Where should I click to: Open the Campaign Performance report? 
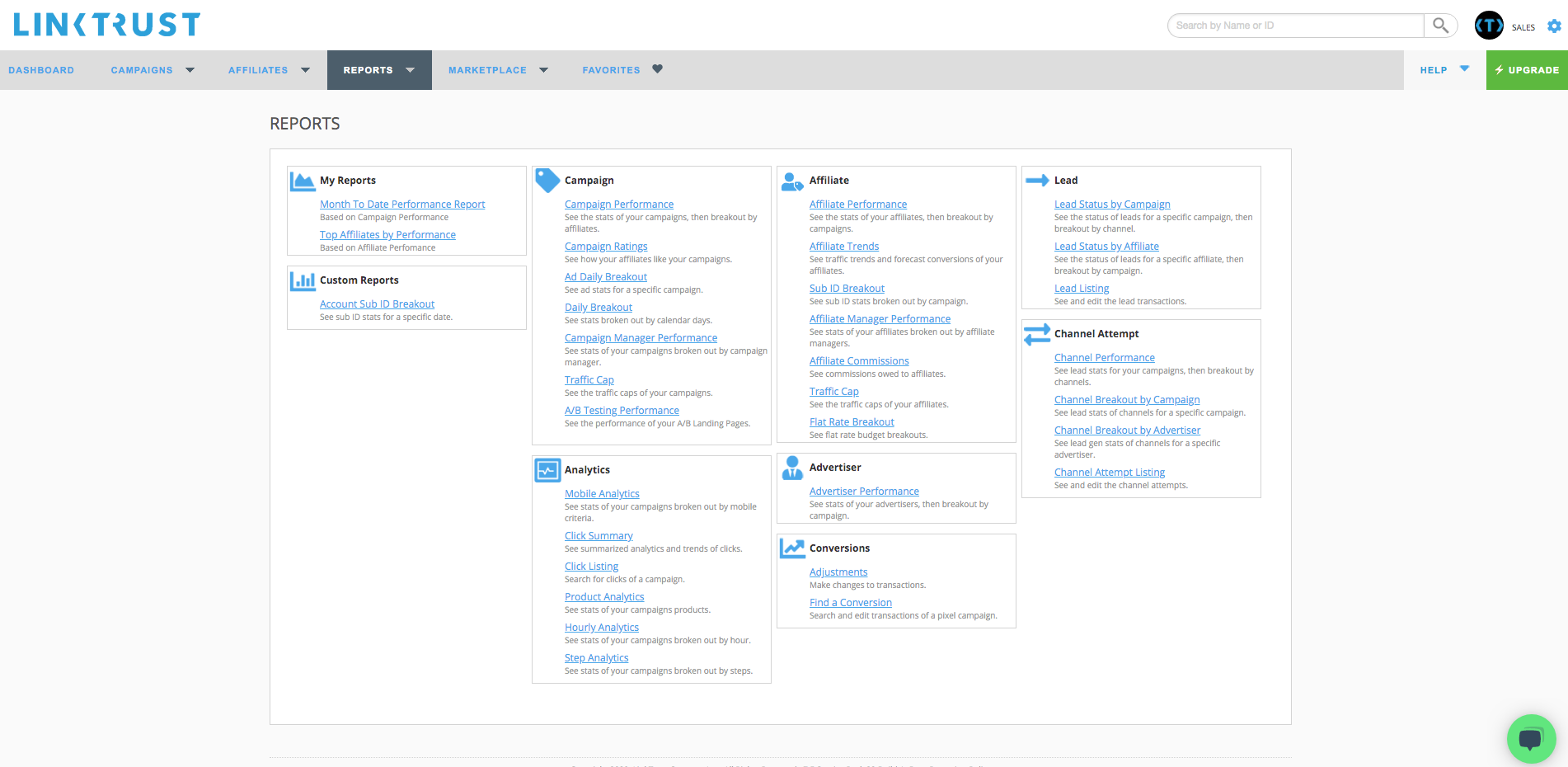[619, 205]
